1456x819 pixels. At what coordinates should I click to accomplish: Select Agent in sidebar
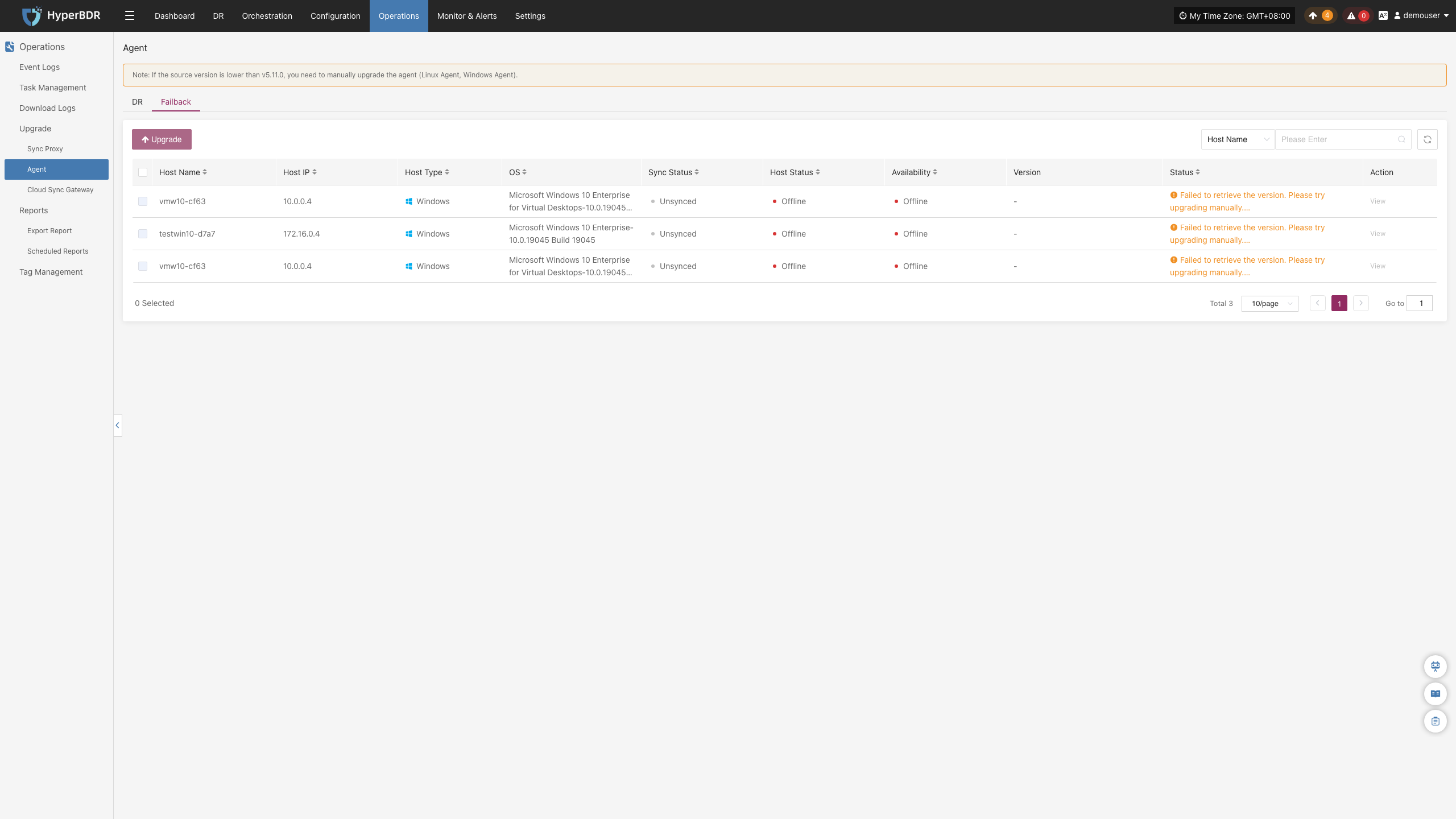point(56,169)
